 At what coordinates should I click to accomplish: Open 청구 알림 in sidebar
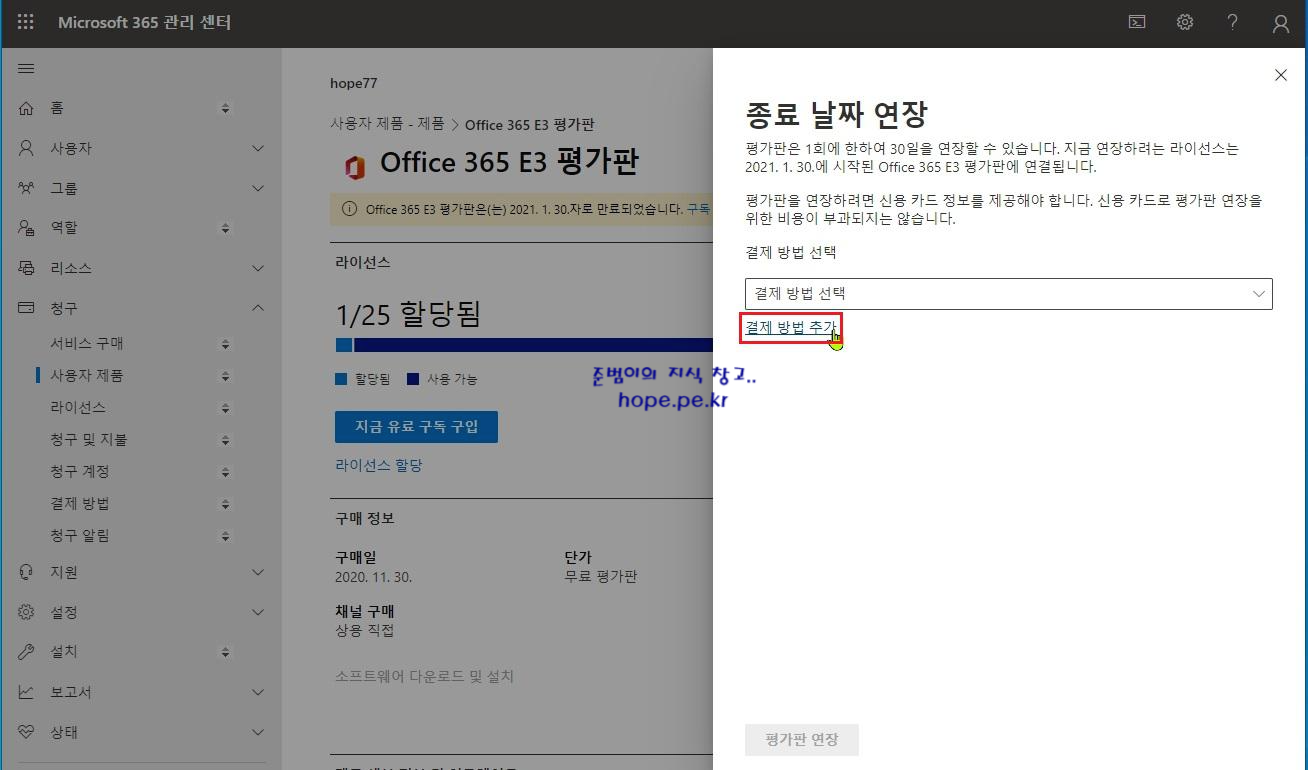coord(80,536)
